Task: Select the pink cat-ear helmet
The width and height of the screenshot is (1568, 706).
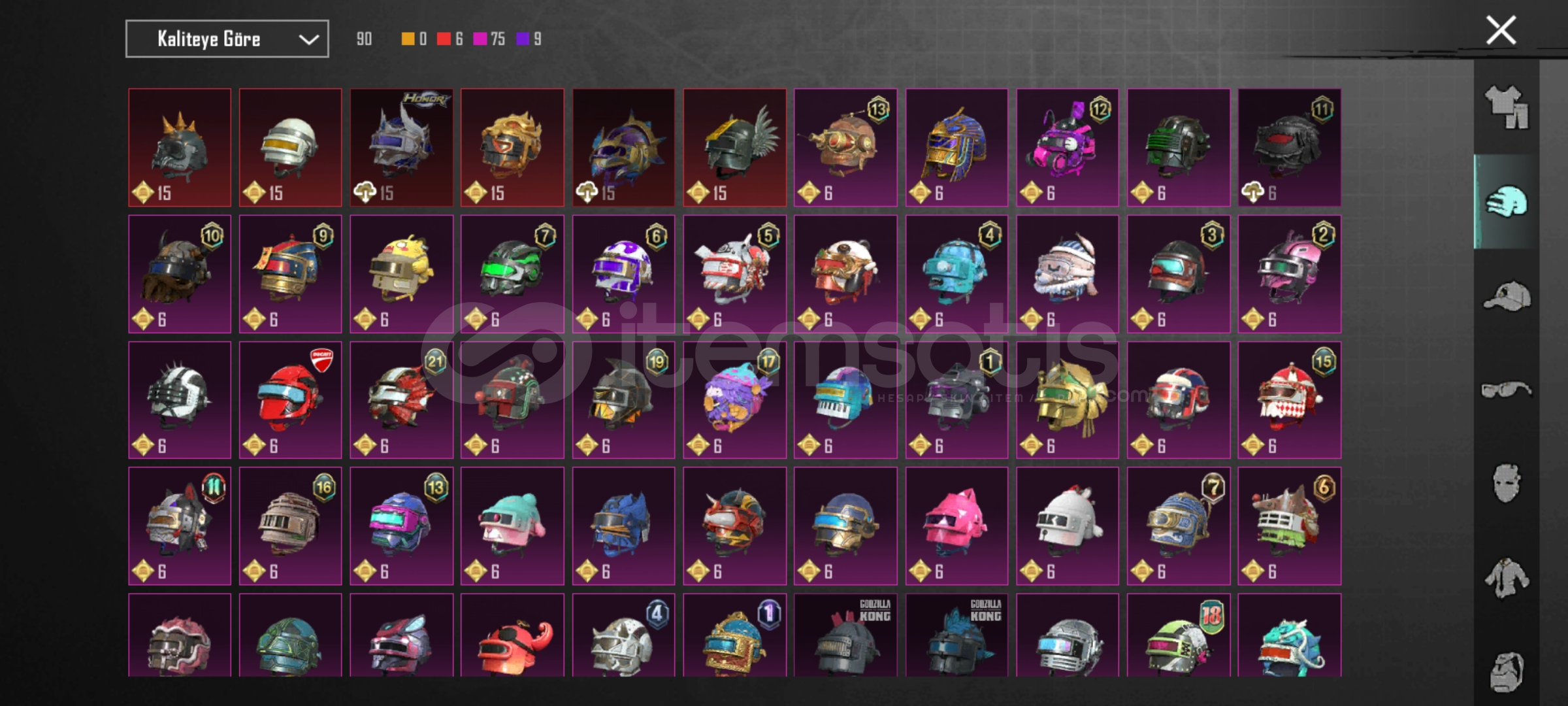Action: point(956,526)
